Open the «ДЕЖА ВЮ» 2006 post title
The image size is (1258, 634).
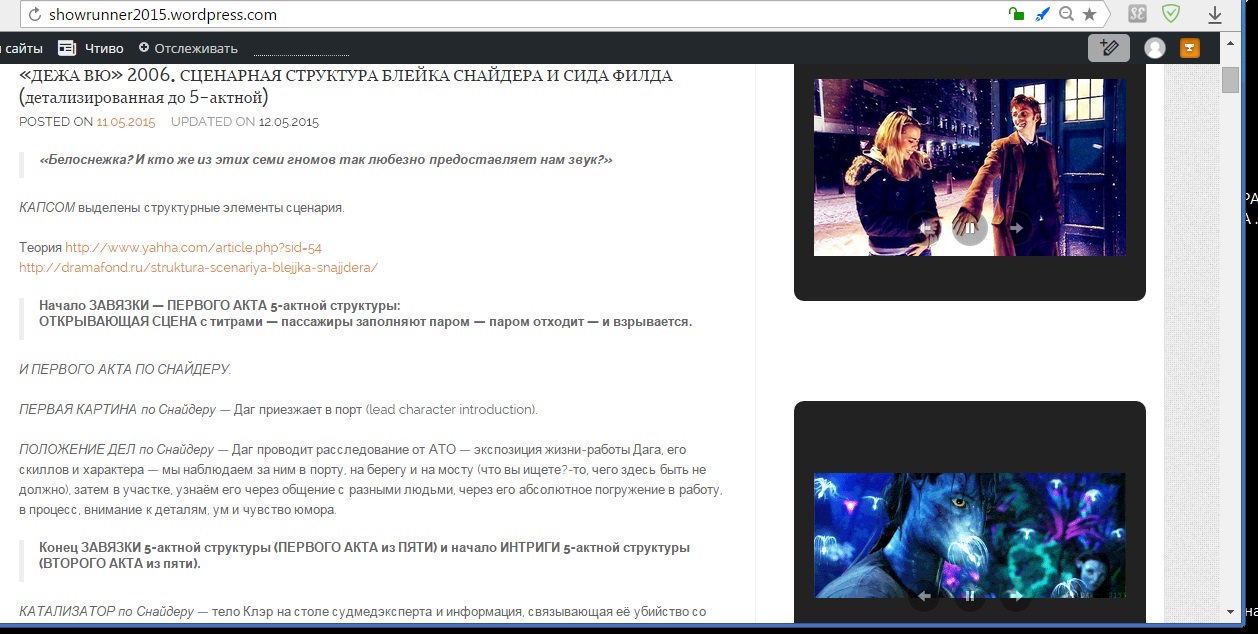pyautogui.click(x=346, y=86)
